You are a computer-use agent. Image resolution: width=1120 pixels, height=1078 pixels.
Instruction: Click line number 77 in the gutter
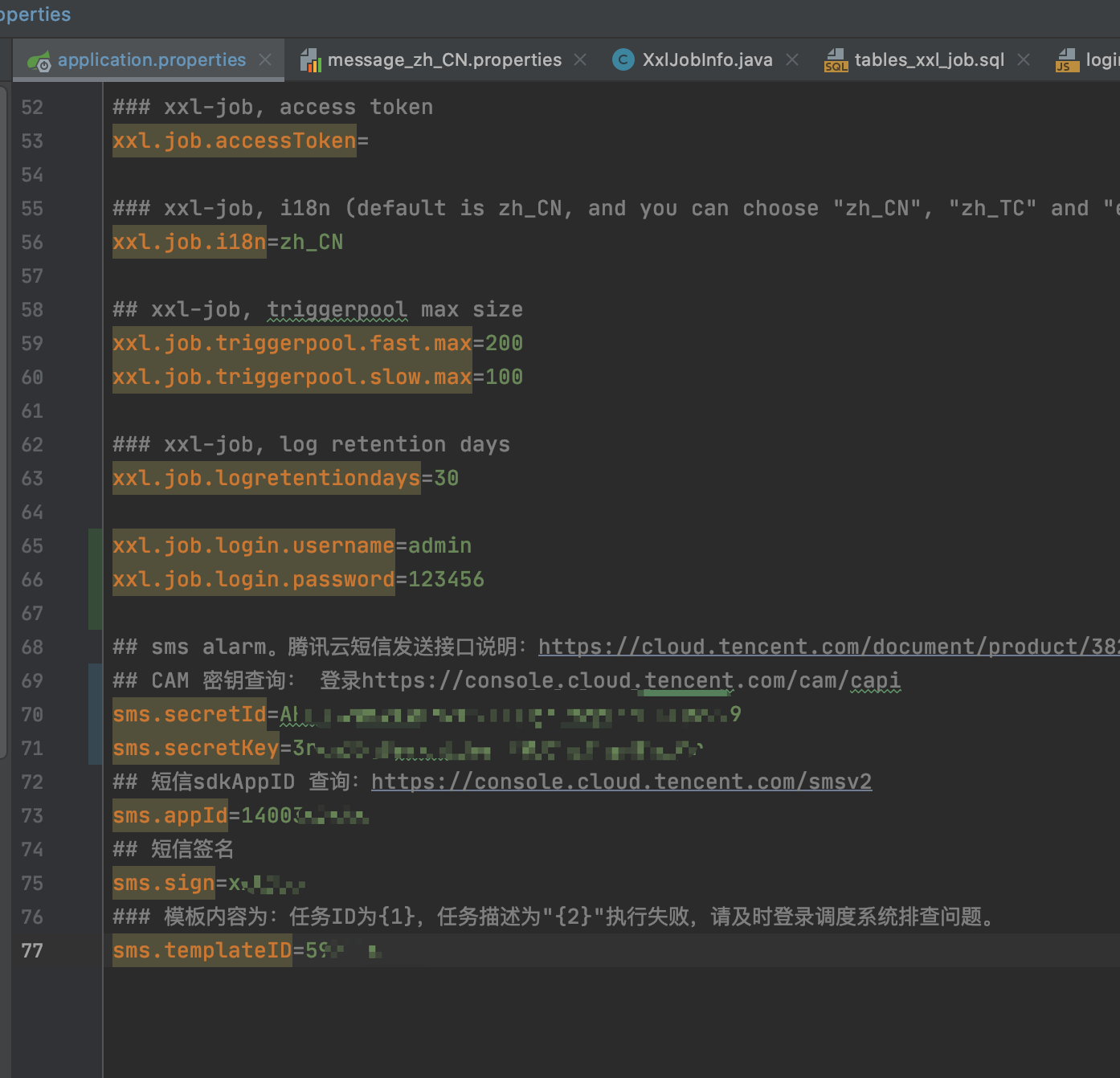(32, 951)
